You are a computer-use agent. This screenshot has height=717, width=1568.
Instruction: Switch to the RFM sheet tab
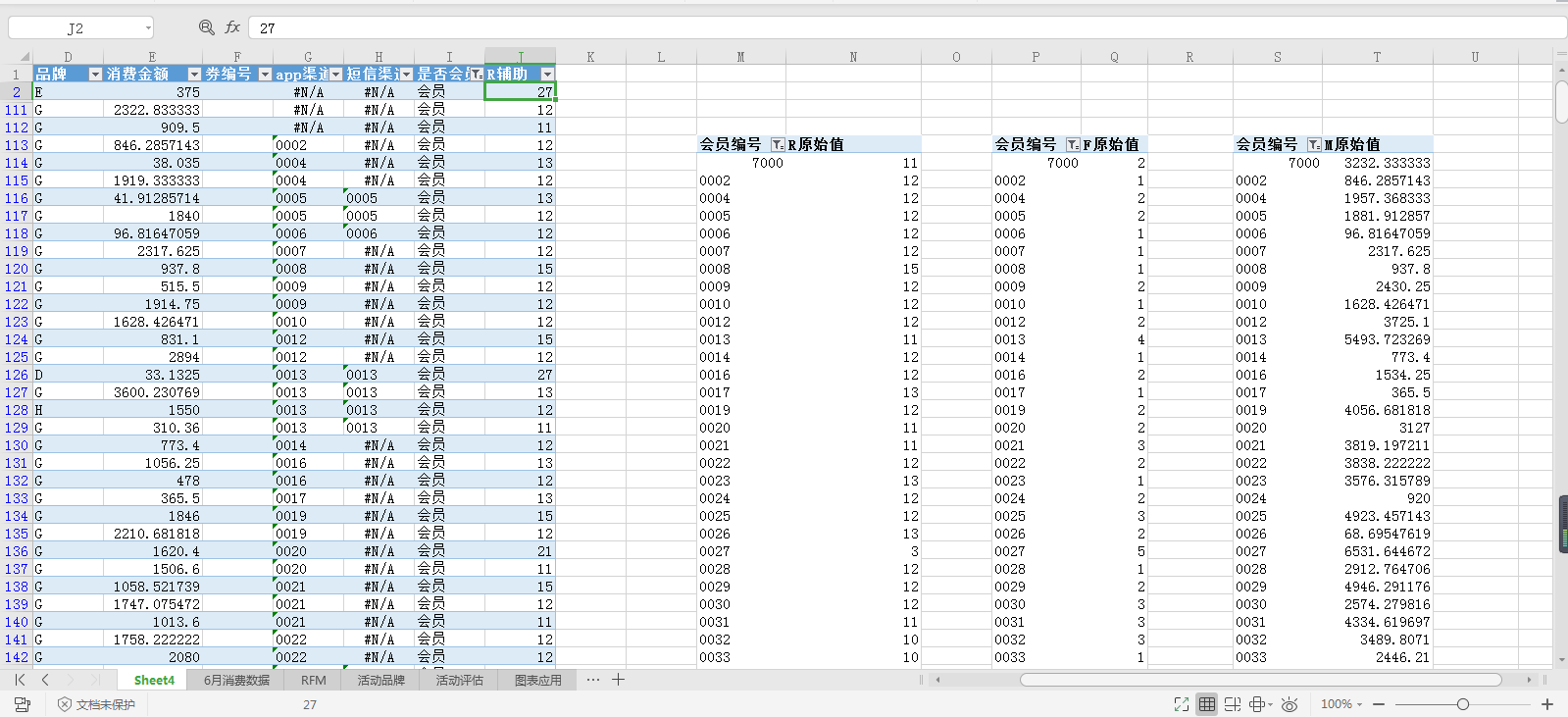pyautogui.click(x=314, y=680)
